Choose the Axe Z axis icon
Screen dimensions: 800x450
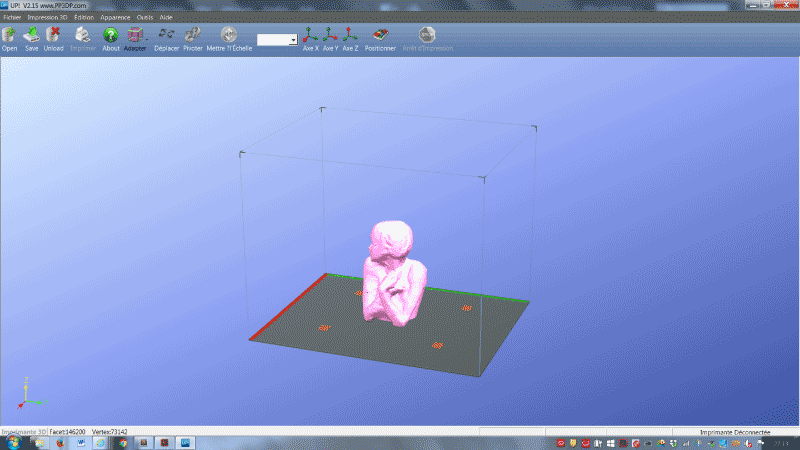tap(350, 35)
